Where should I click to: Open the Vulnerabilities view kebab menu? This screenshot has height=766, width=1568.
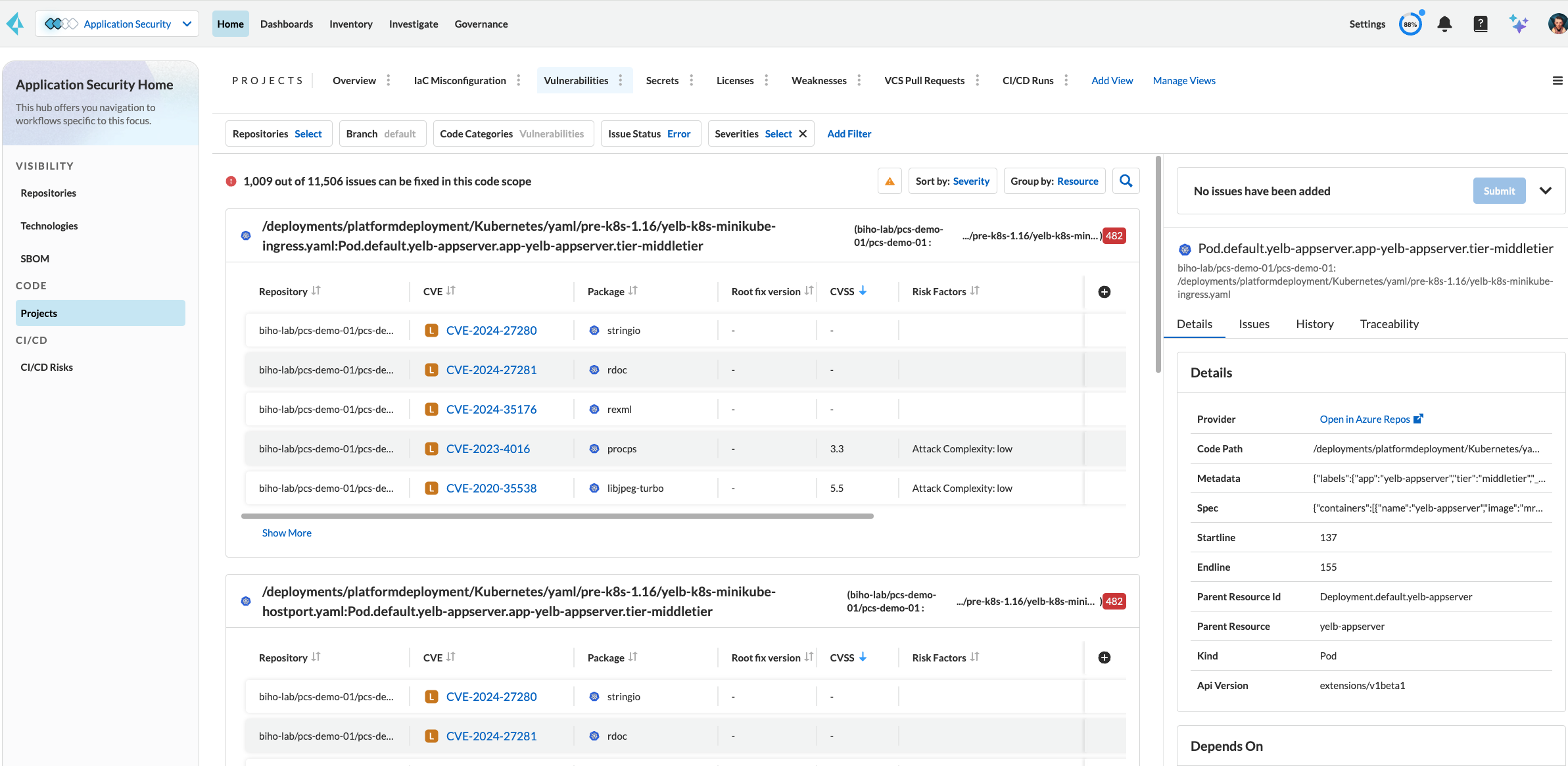620,81
